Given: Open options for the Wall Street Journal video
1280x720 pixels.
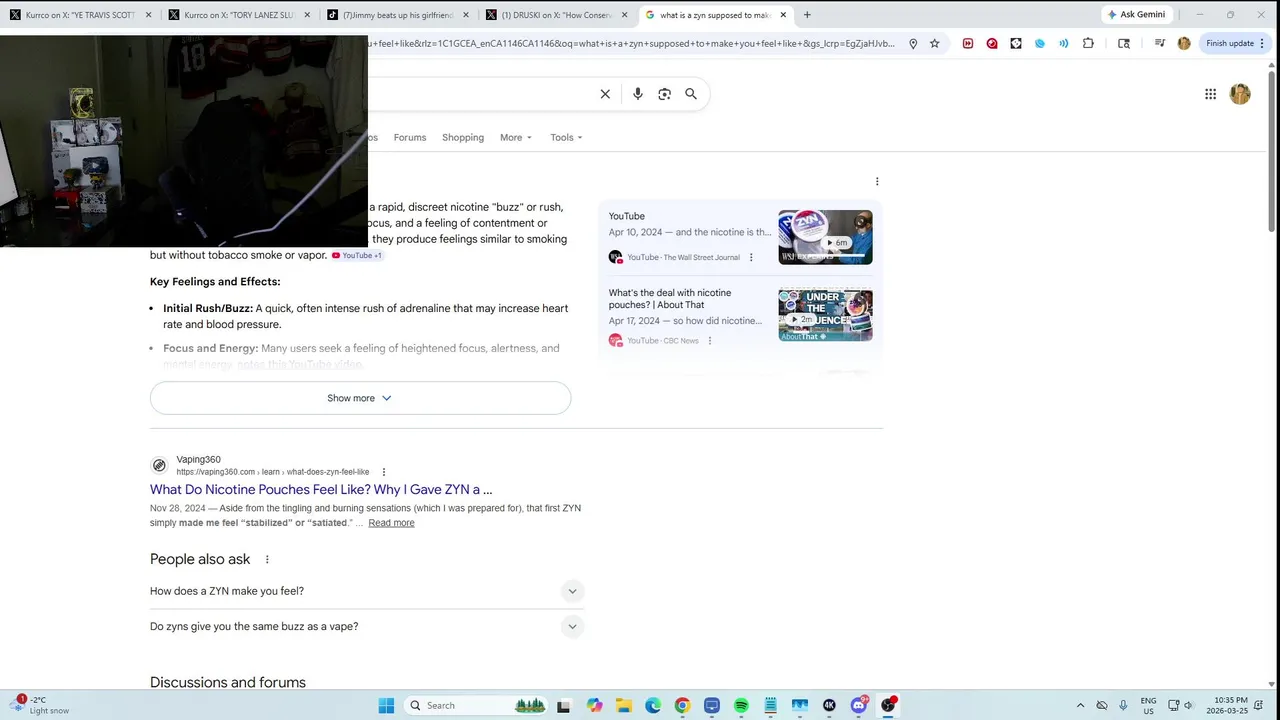Looking at the screenshot, I should (751, 257).
